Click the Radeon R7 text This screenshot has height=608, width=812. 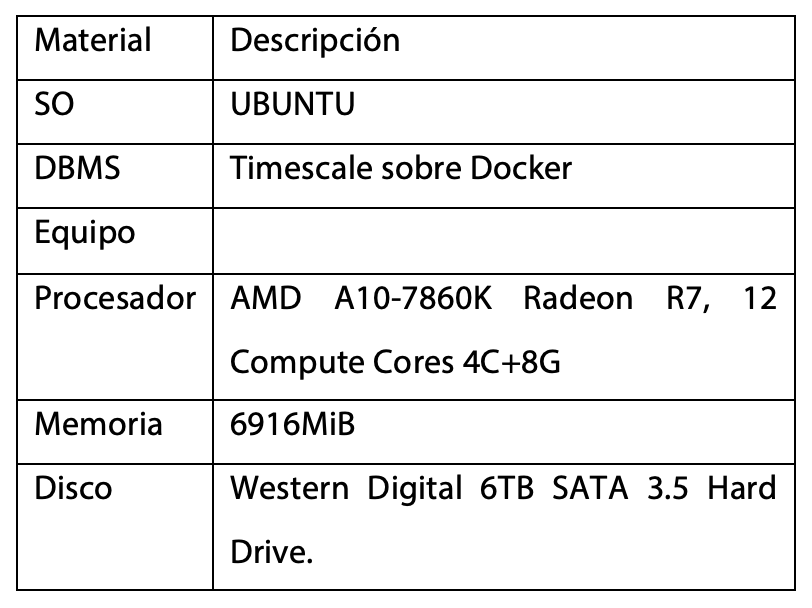pyautogui.click(x=616, y=299)
